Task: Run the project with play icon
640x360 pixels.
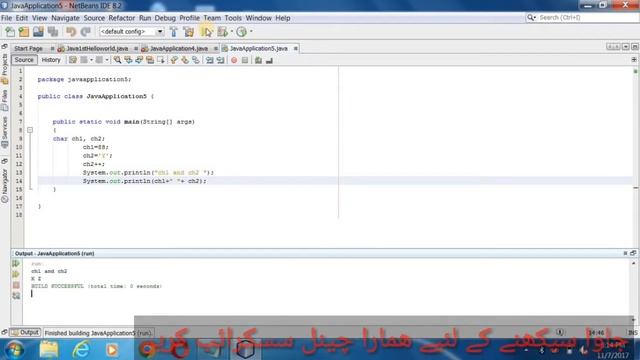Action: point(207,31)
